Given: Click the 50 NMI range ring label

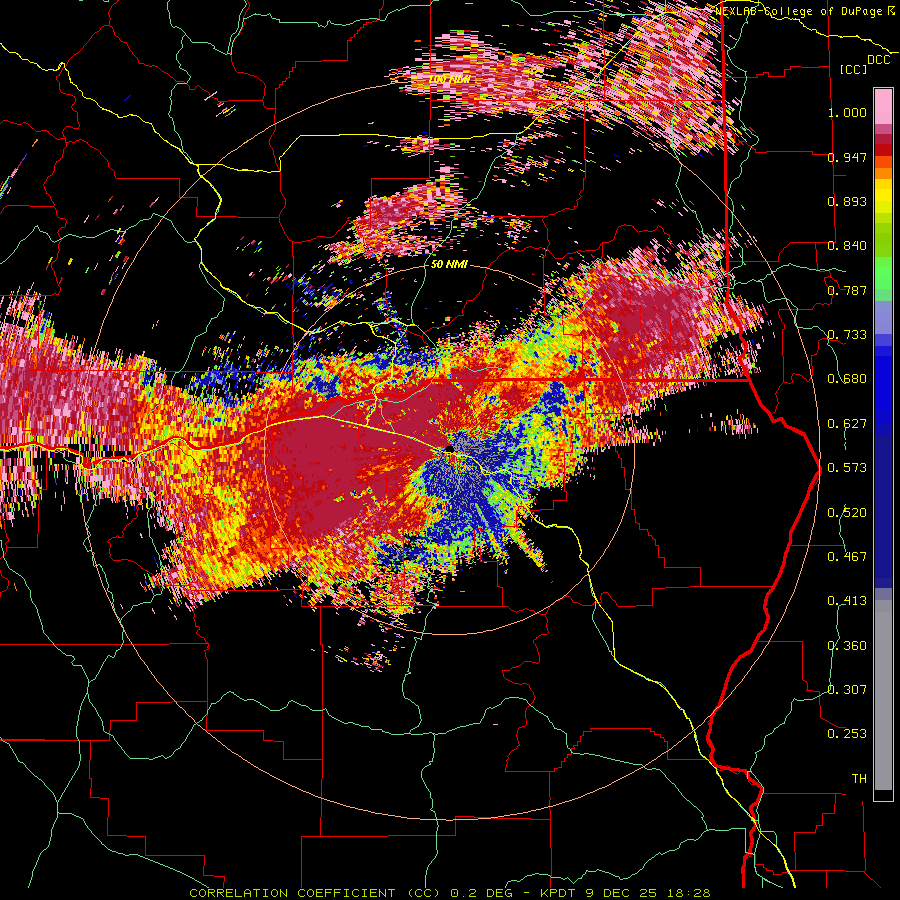Looking at the screenshot, I should point(449,265).
